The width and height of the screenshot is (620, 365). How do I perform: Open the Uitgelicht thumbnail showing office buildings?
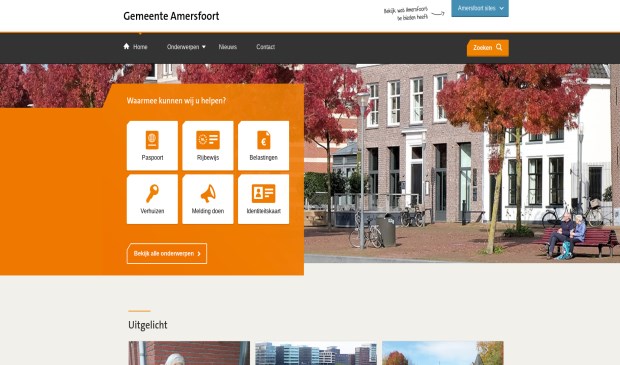(316, 353)
